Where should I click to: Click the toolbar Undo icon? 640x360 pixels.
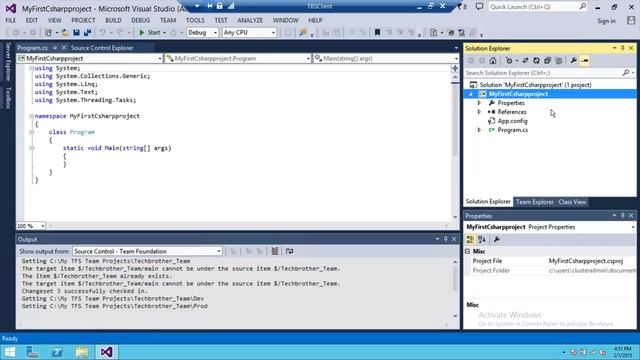[x=102, y=32]
